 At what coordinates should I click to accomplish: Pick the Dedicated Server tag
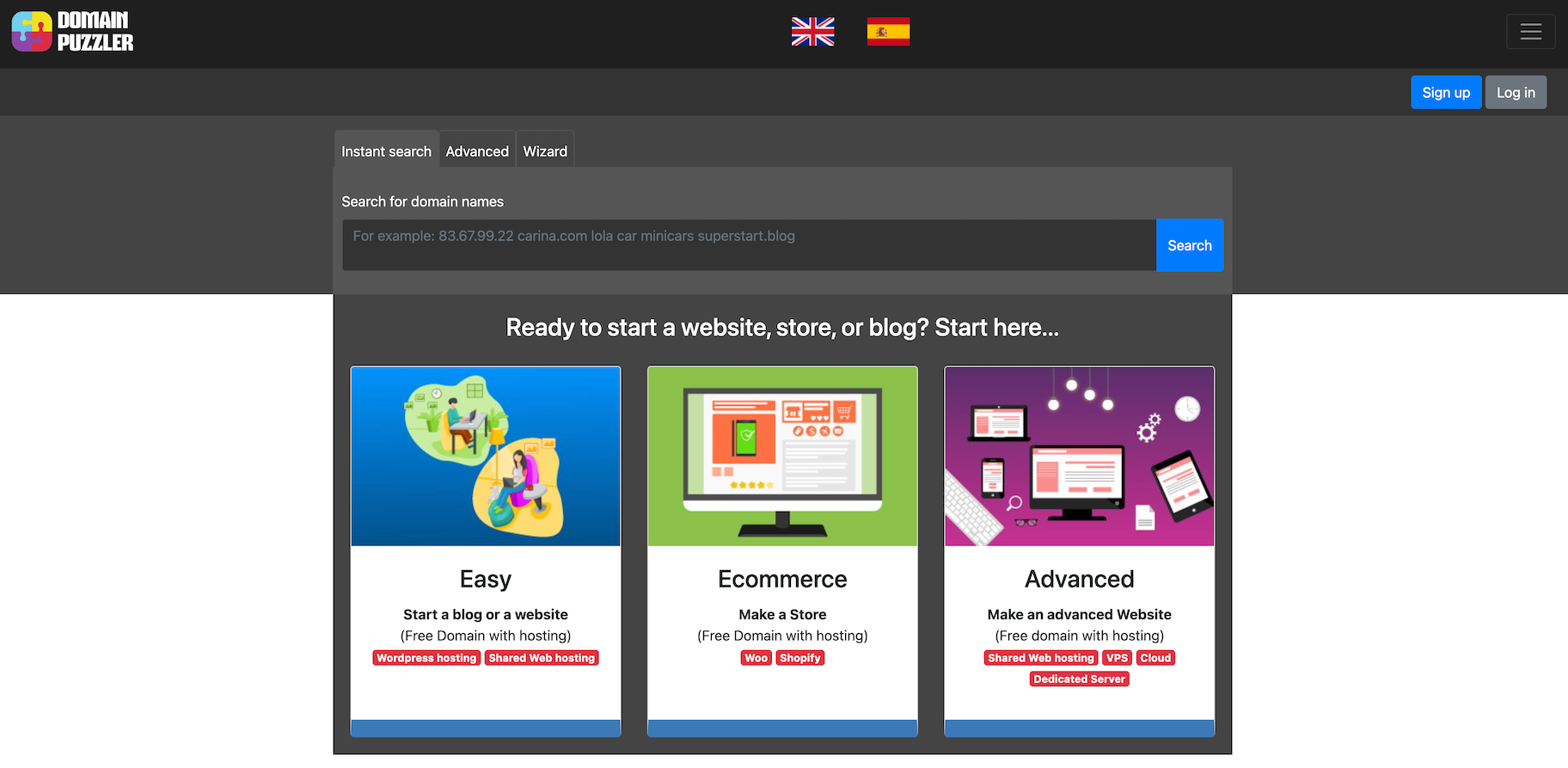1079,679
